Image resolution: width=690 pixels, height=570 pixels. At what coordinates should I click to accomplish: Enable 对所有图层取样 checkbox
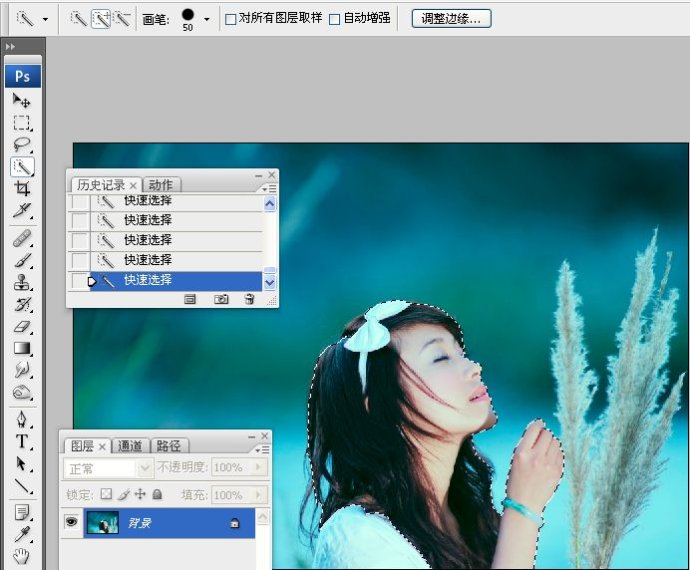231,19
